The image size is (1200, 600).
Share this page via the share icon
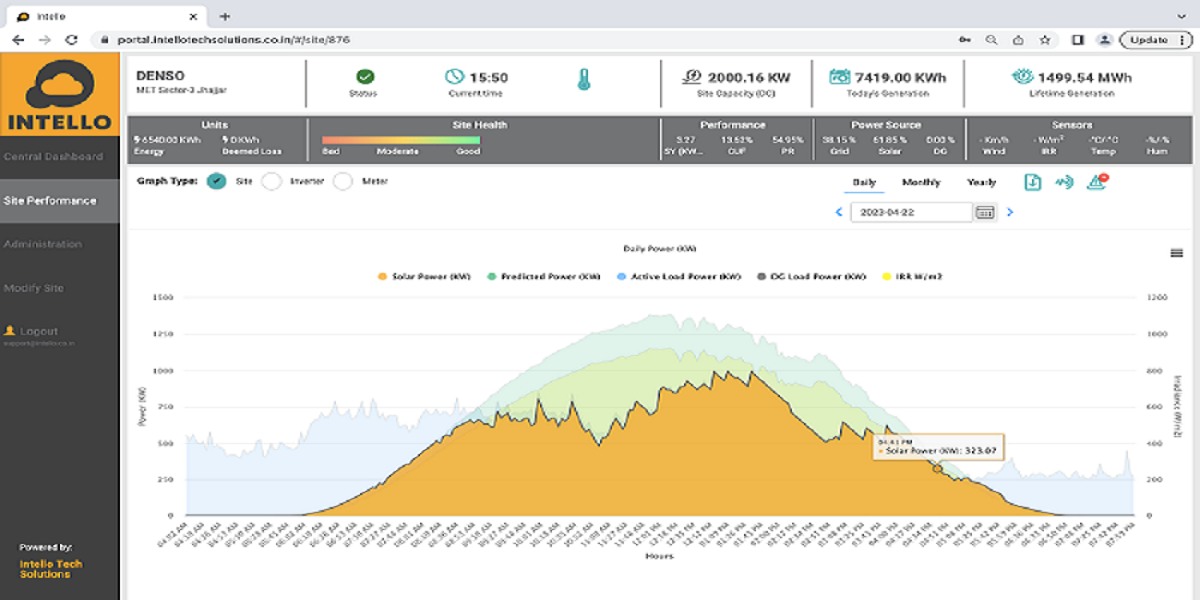1018,40
